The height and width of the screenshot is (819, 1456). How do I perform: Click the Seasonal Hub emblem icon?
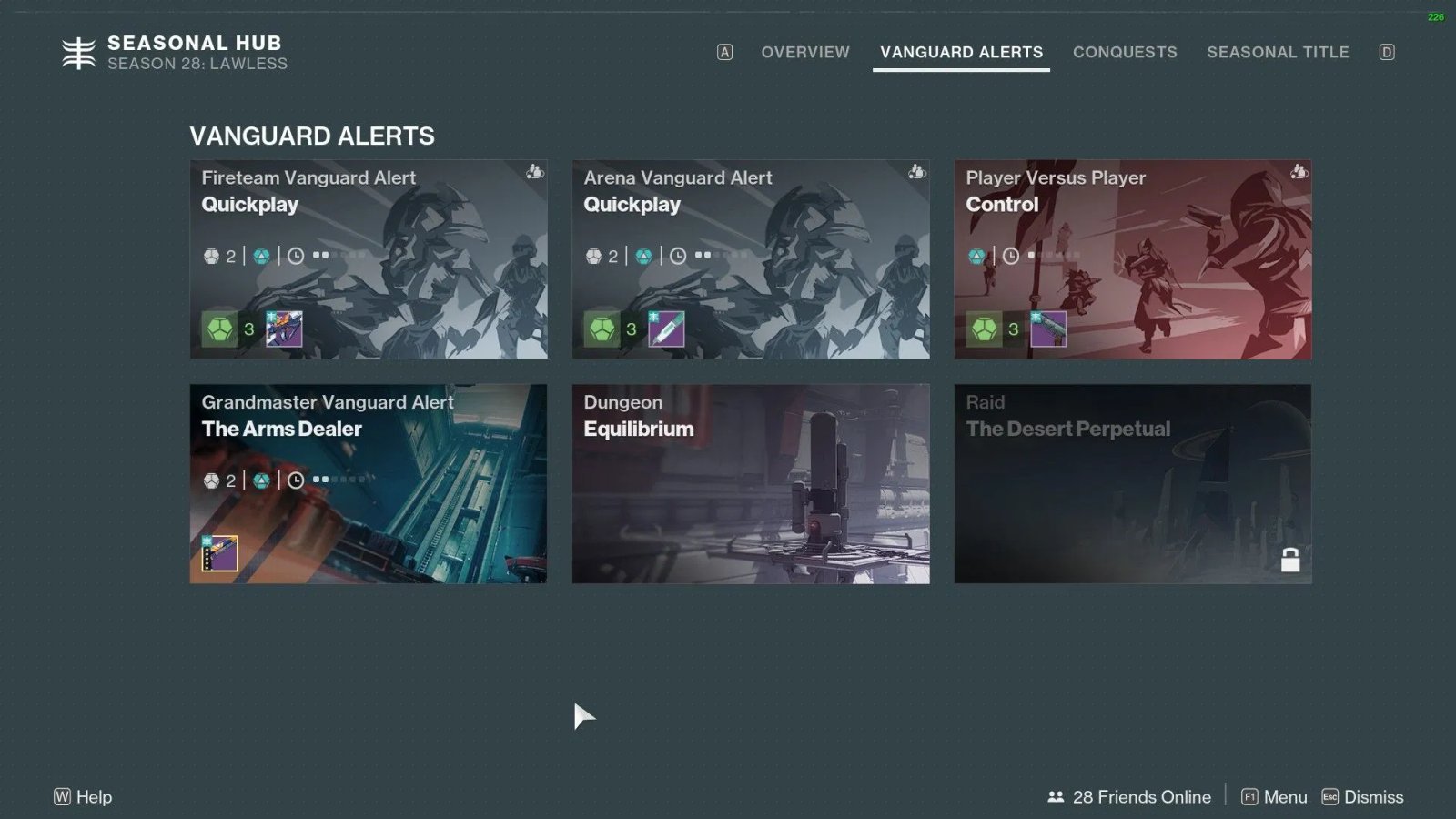tap(79, 53)
